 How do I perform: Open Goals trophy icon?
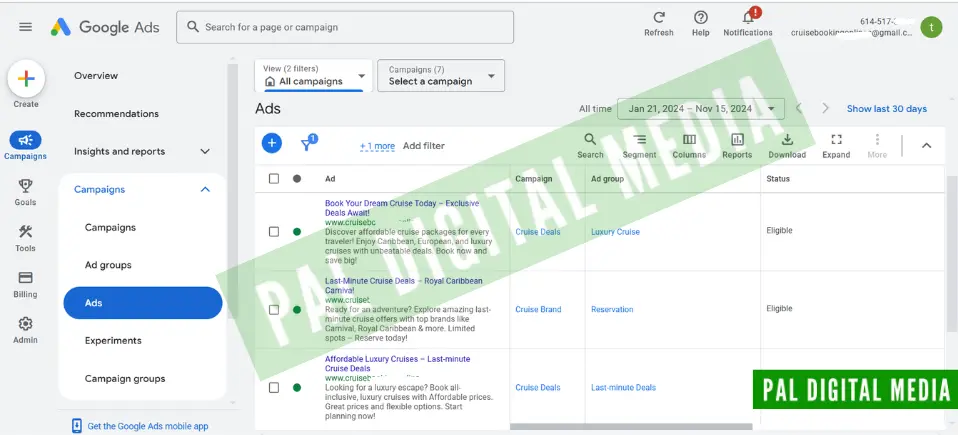pyautogui.click(x=25, y=186)
